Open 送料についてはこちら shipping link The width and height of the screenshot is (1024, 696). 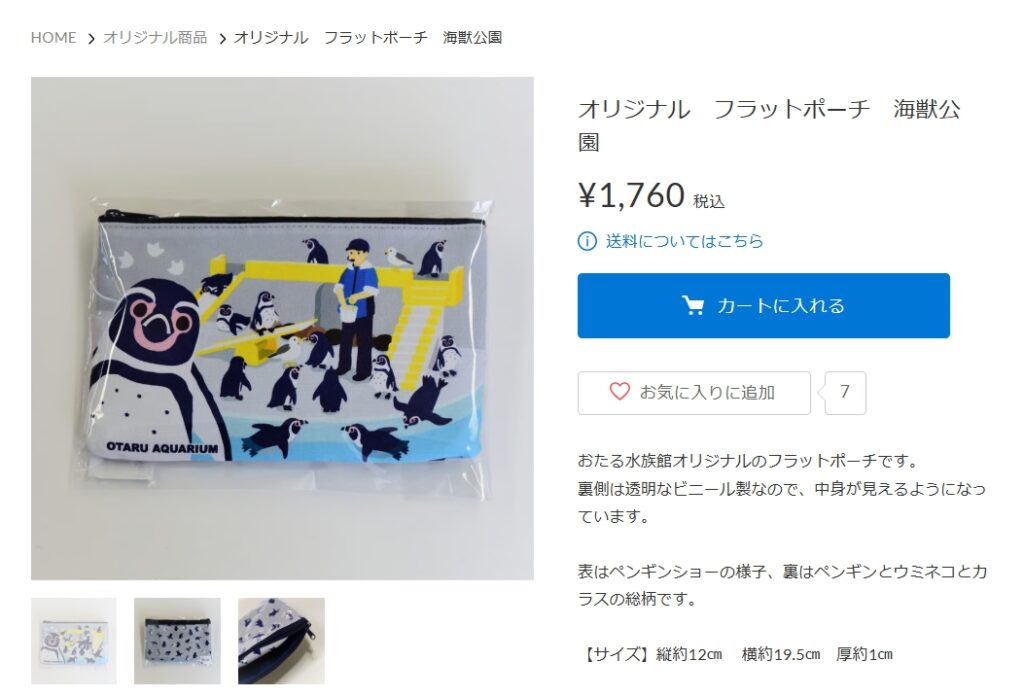click(x=684, y=242)
